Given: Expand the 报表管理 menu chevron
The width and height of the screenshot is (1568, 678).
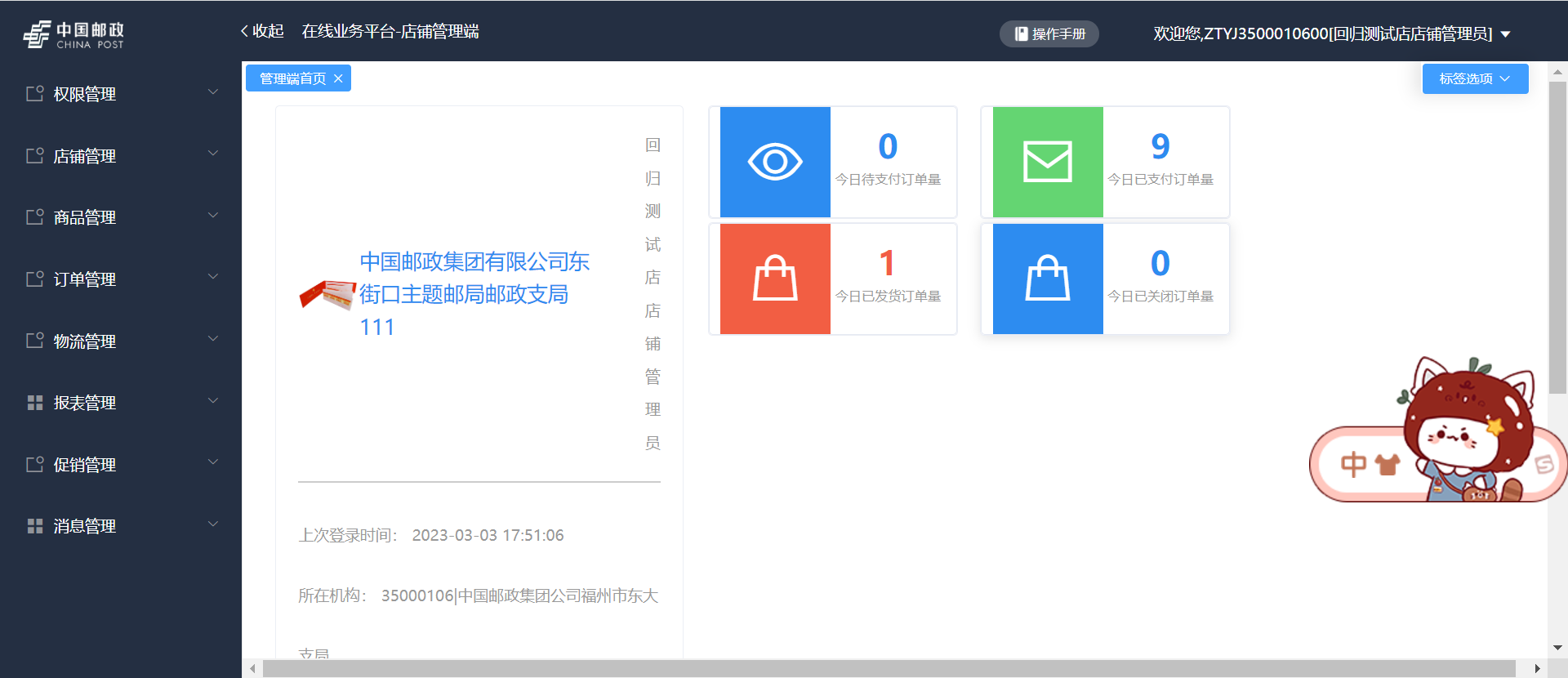Looking at the screenshot, I should pyautogui.click(x=213, y=400).
